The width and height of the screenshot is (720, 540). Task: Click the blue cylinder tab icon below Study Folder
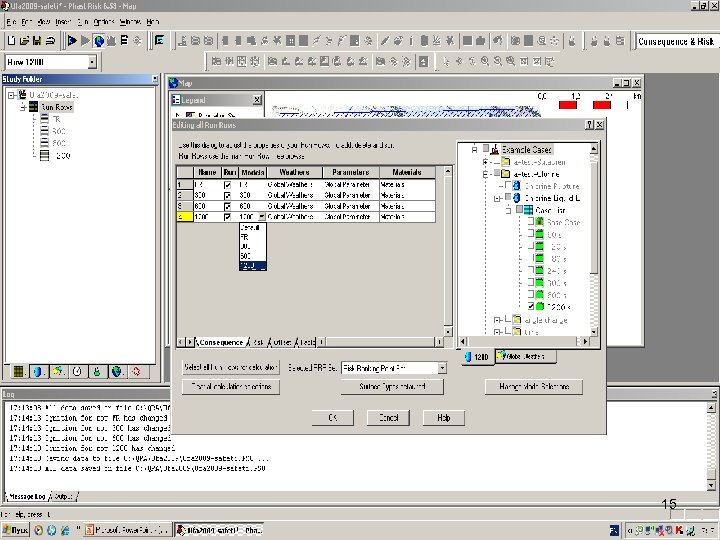pos(38,371)
